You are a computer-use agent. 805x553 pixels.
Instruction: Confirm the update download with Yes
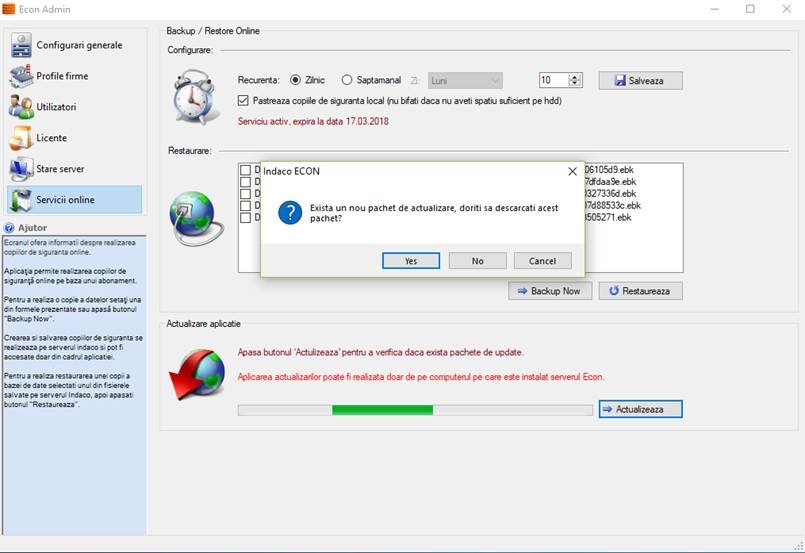coord(411,261)
